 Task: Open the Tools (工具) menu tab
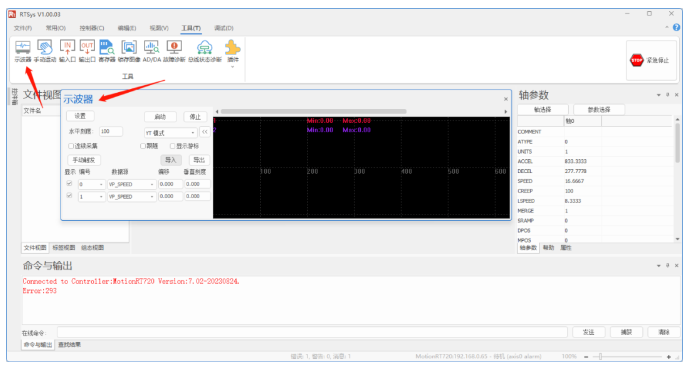tap(191, 28)
